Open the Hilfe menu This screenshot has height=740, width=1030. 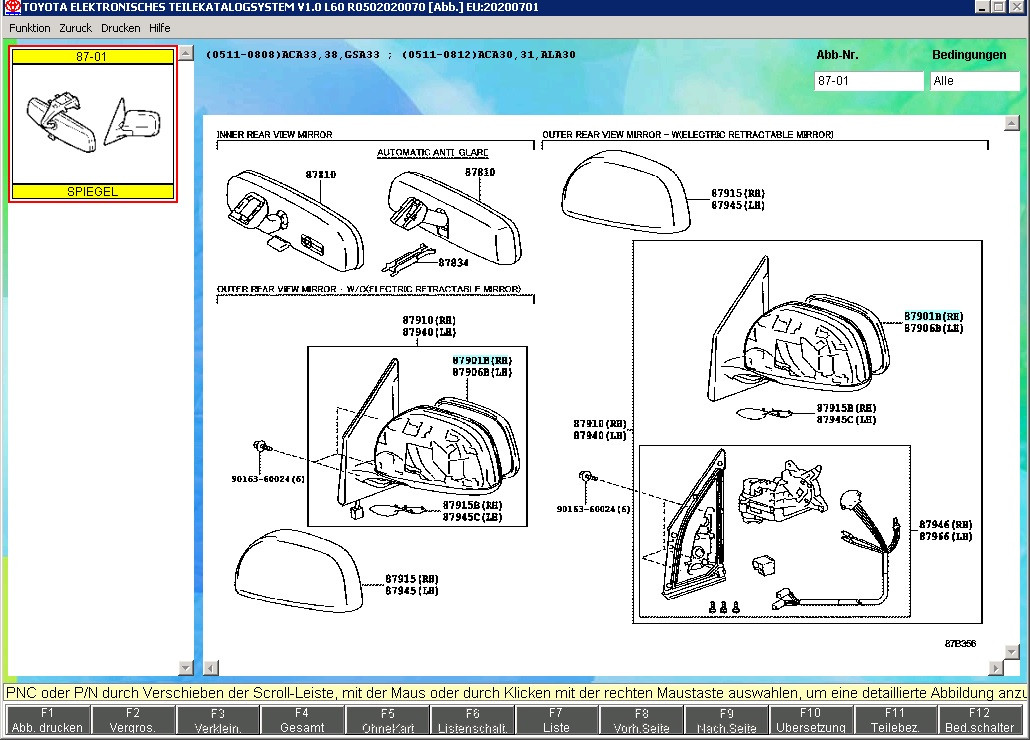coord(160,28)
